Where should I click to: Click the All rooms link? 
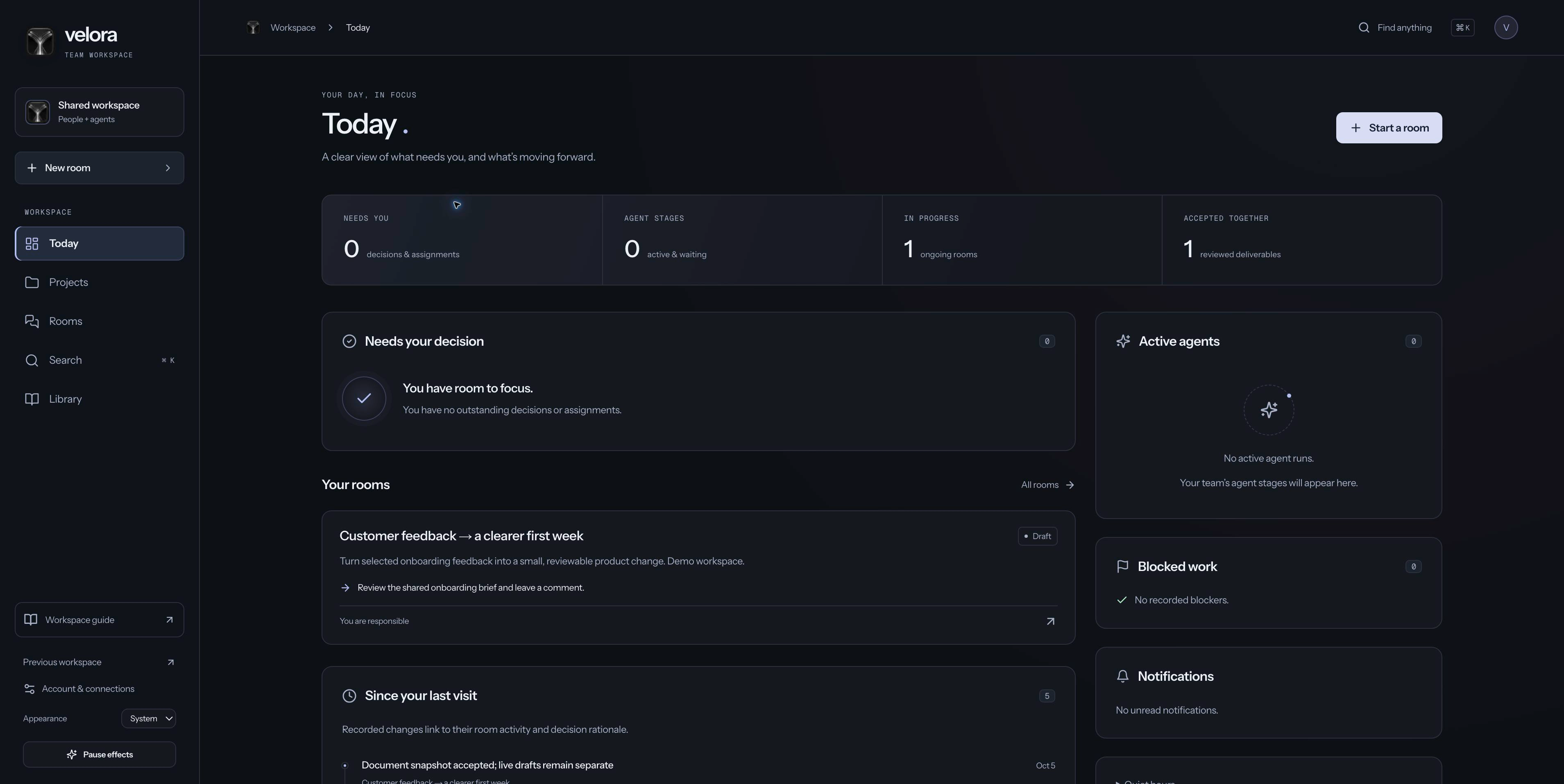[1048, 485]
